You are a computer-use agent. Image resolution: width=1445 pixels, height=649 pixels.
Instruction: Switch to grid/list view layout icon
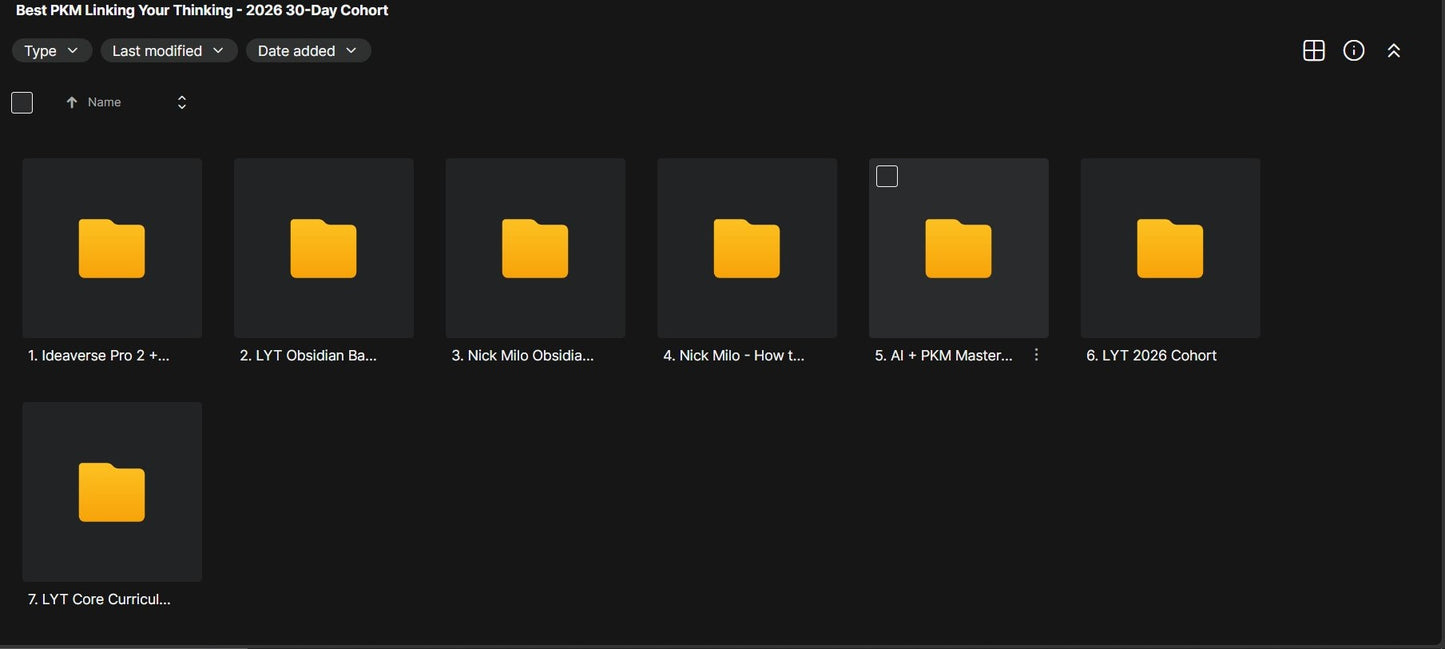pyautogui.click(x=1314, y=51)
